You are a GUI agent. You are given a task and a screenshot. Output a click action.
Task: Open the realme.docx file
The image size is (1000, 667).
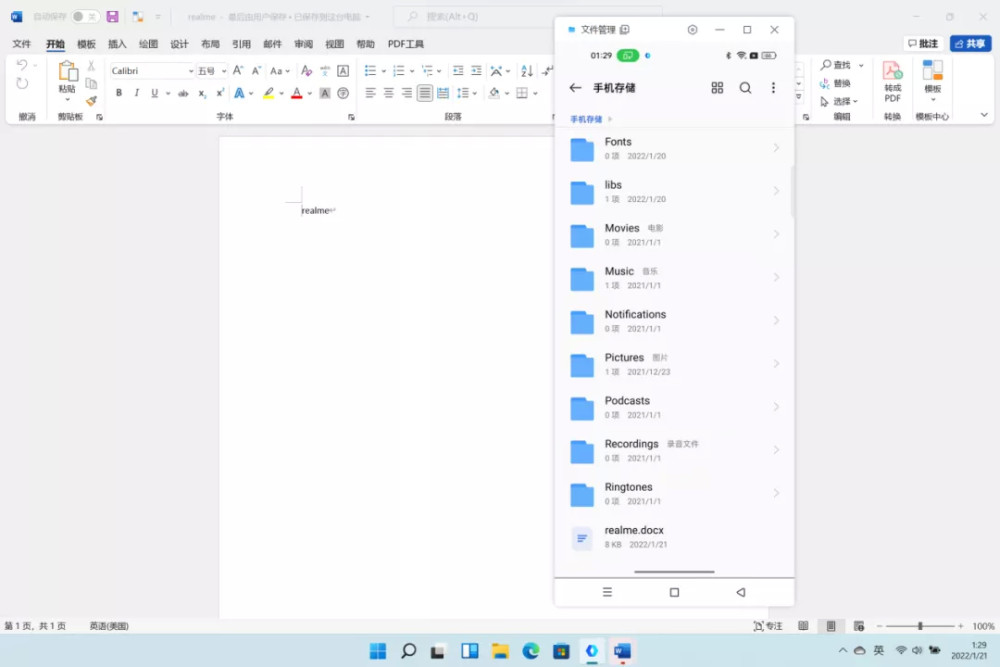634,537
